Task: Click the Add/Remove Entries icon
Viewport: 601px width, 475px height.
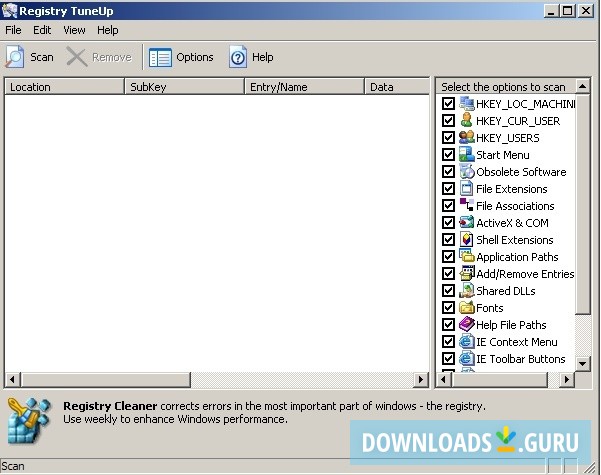Action: pyautogui.click(x=466, y=273)
